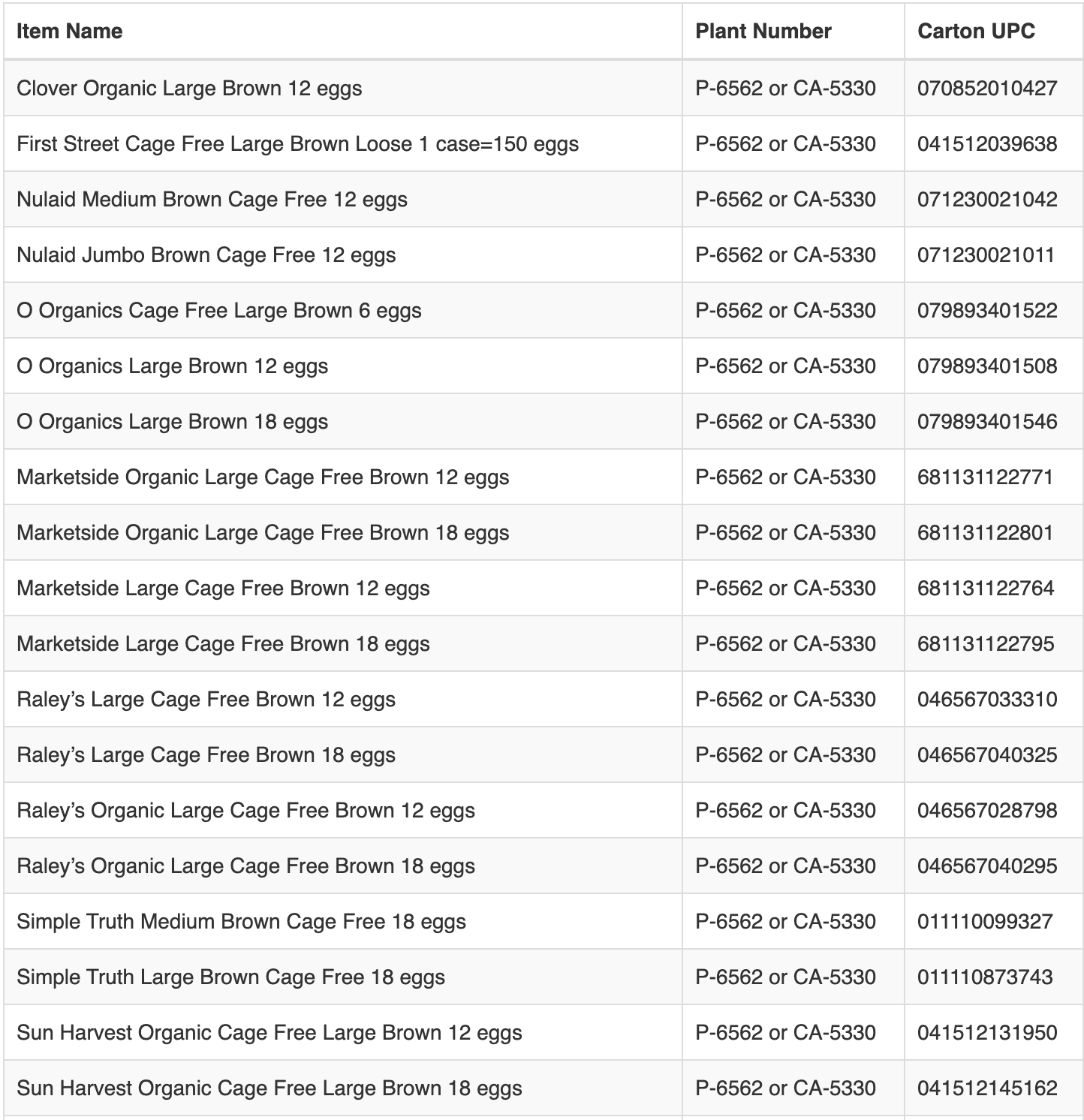
Task: Select Marketside Organic Large Cage Free 18 eggs
Action: pyautogui.click(x=263, y=533)
